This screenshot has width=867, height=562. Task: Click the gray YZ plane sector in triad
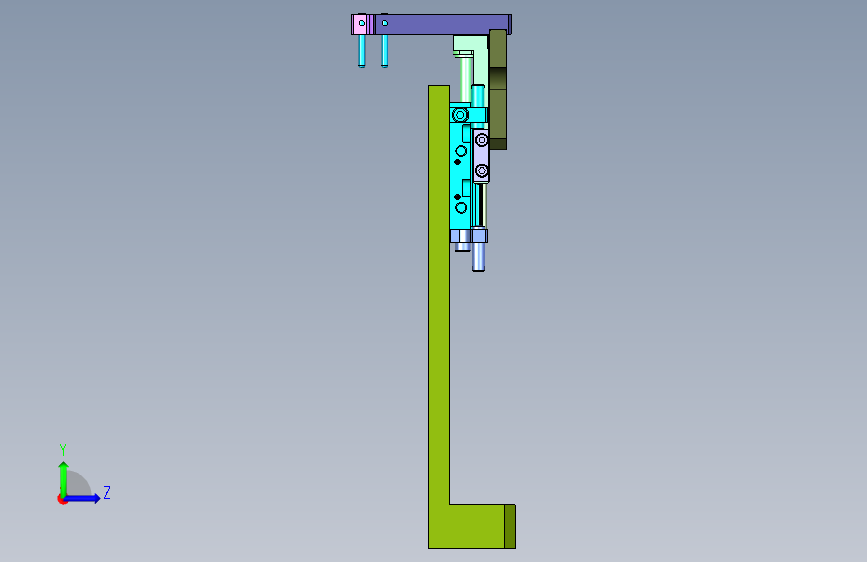77,485
